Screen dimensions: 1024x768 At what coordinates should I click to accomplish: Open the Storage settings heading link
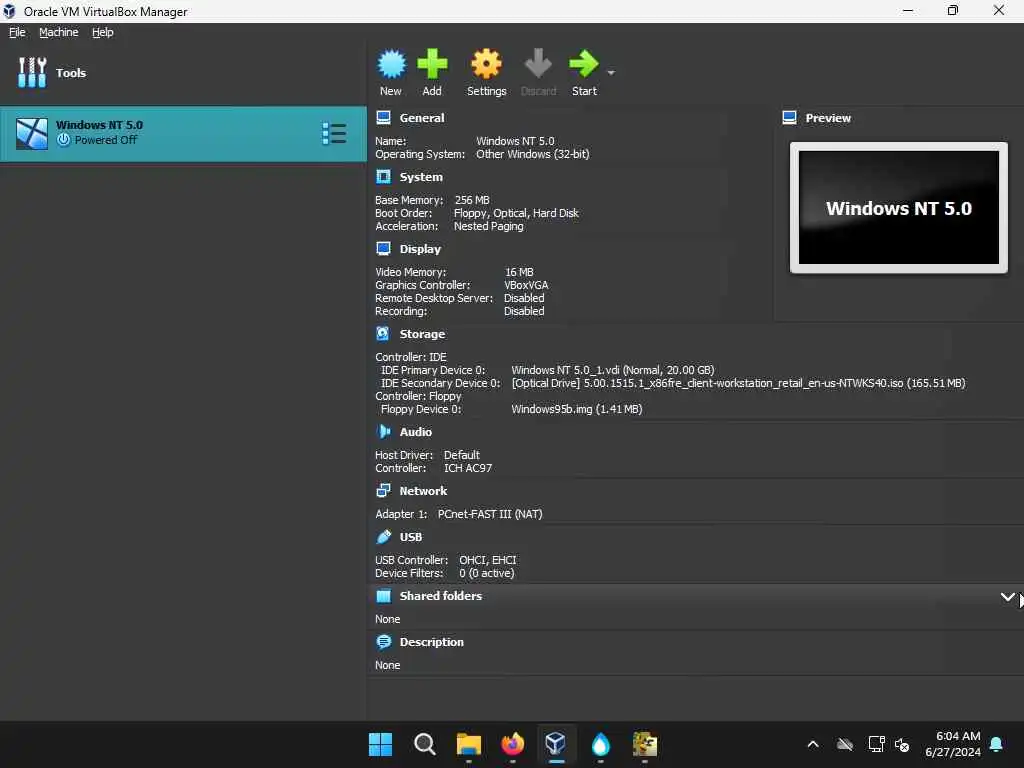click(422, 334)
